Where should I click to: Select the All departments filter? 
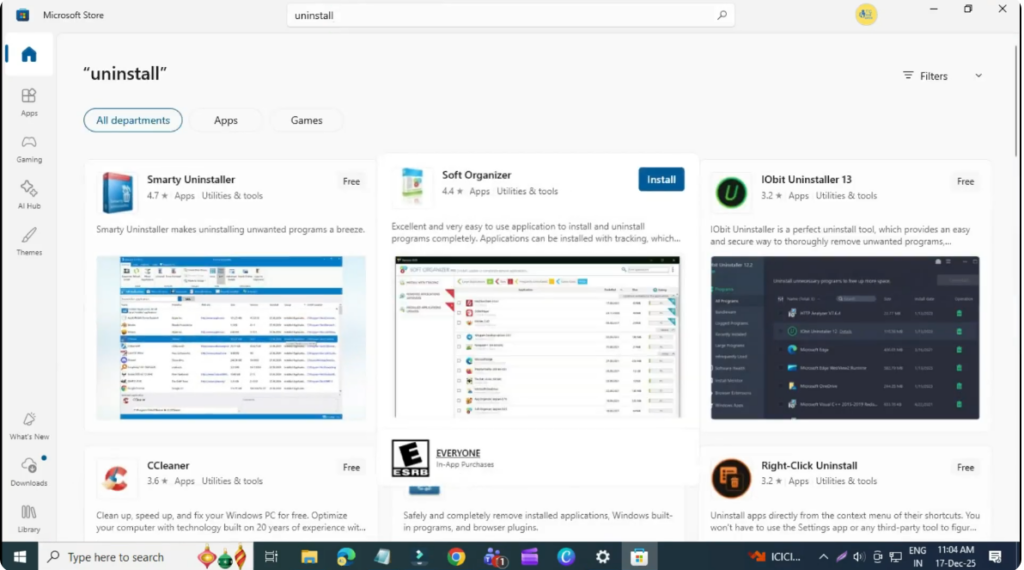(x=133, y=120)
